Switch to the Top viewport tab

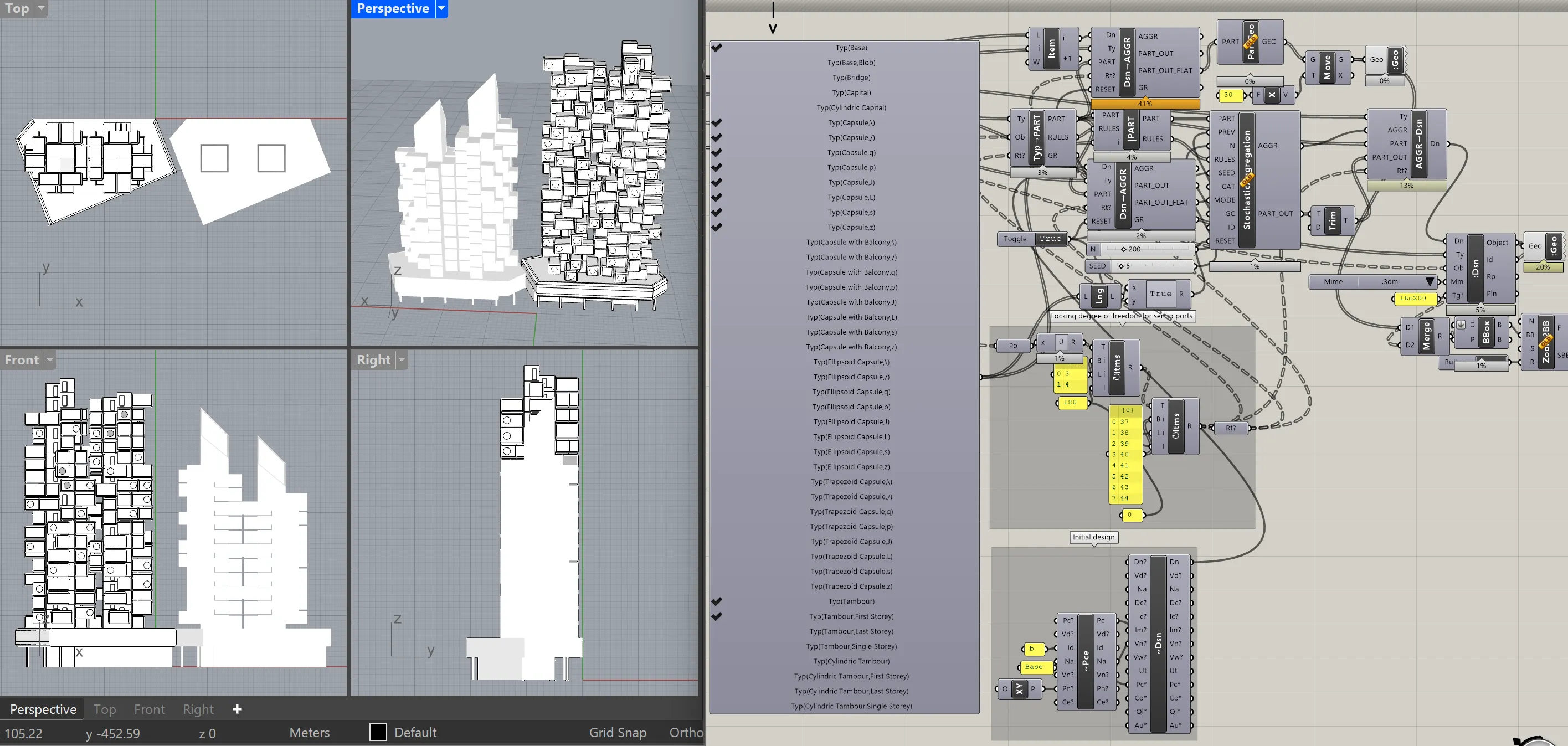point(105,709)
